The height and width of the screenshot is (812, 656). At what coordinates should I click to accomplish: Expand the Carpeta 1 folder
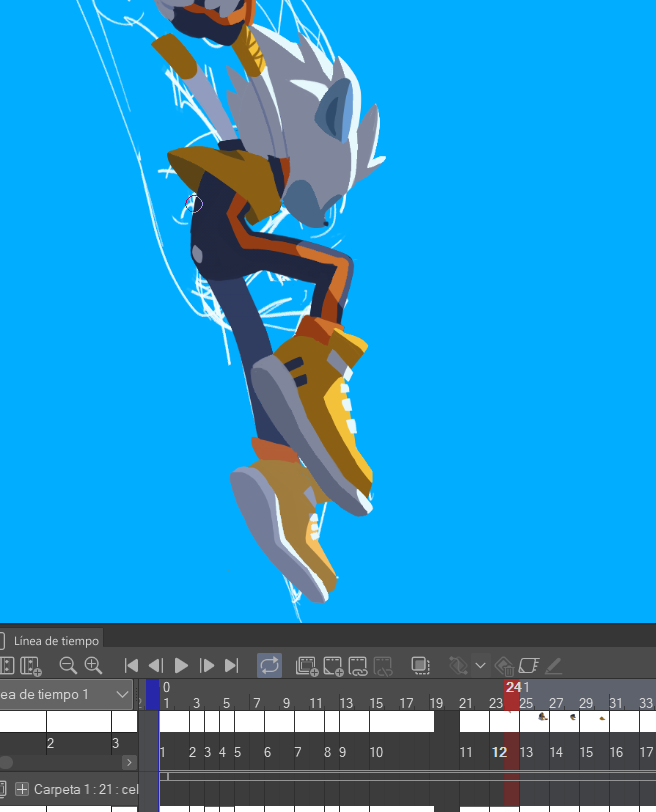pos(22,789)
